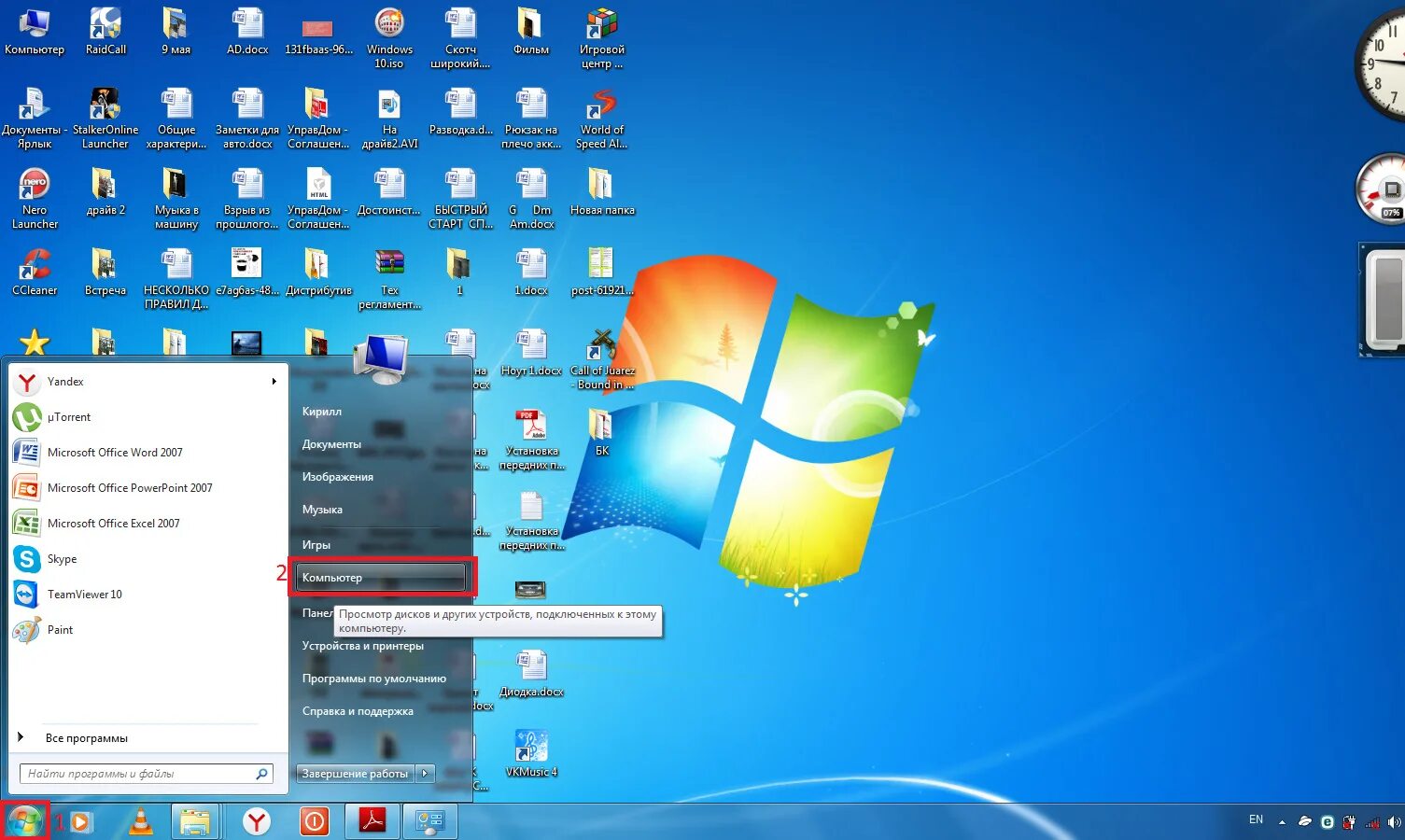Select the Тех регламент archive icon

pyautogui.click(x=389, y=279)
